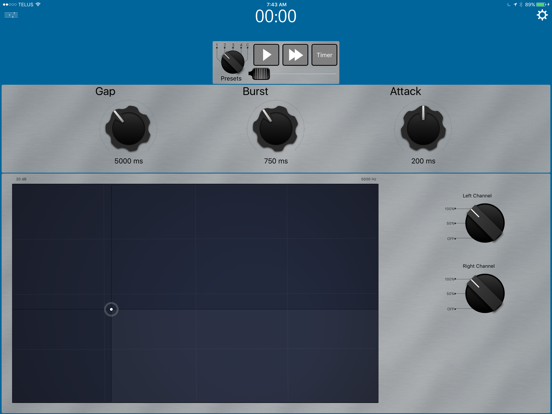Open settings via the gear icon

pyautogui.click(x=542, y=15)
